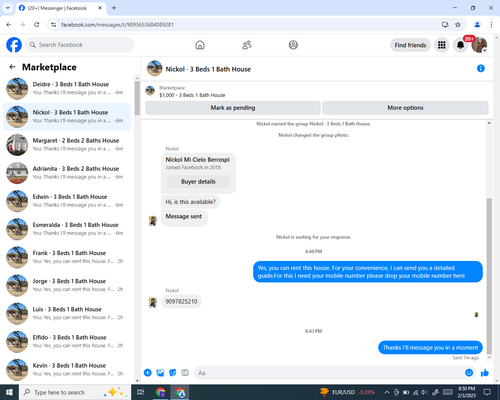Open the Facebook menu grid icon
Screen dimensions: 500x400
coord(442,45)
